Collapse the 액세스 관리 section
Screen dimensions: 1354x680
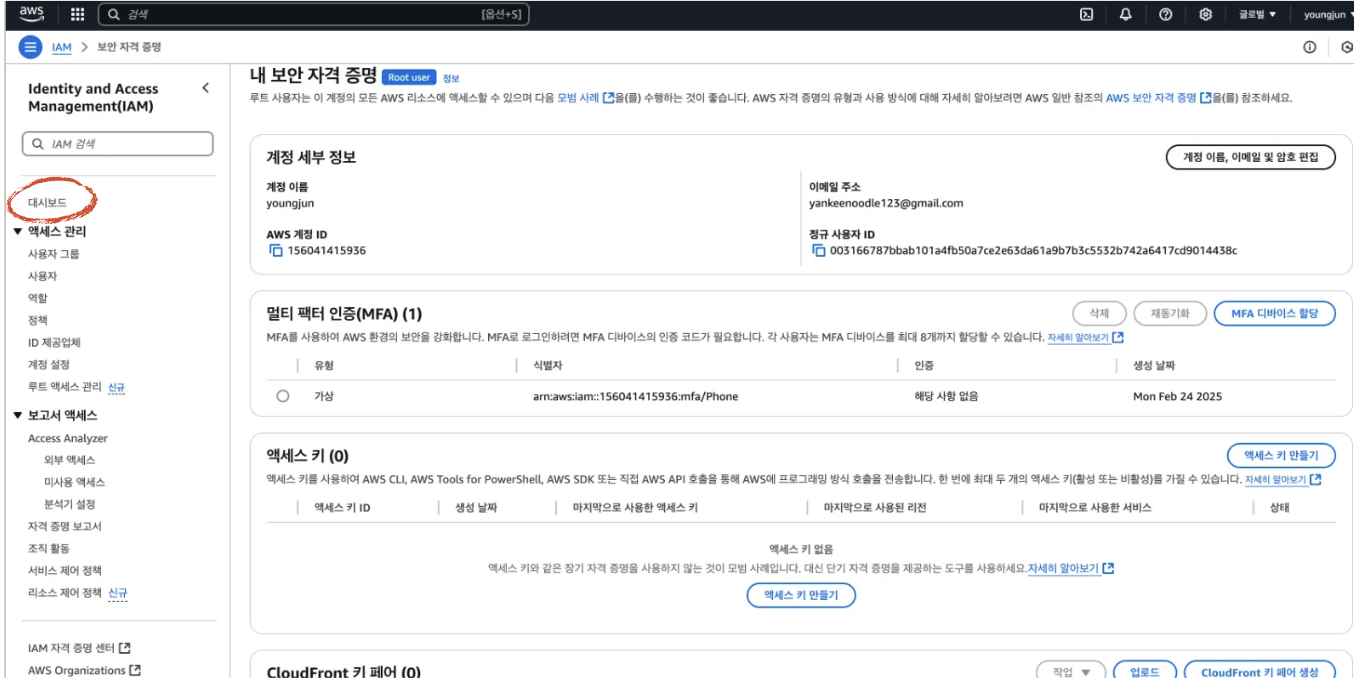pyautogui.click(x=18, y=232)
